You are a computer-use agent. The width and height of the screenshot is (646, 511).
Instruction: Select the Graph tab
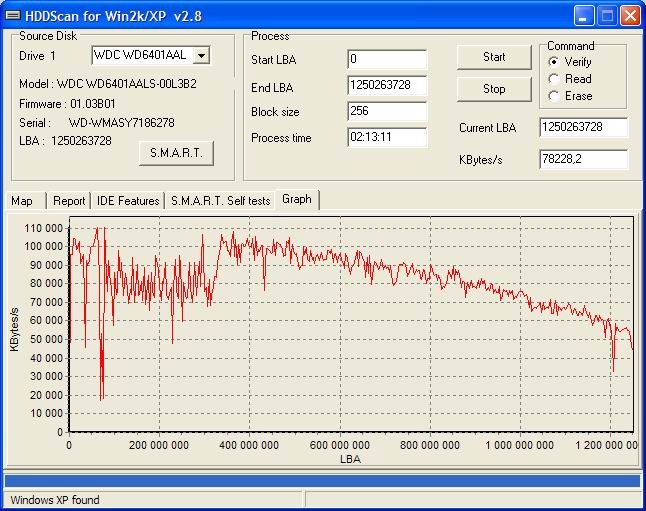[x=297, y=199]
